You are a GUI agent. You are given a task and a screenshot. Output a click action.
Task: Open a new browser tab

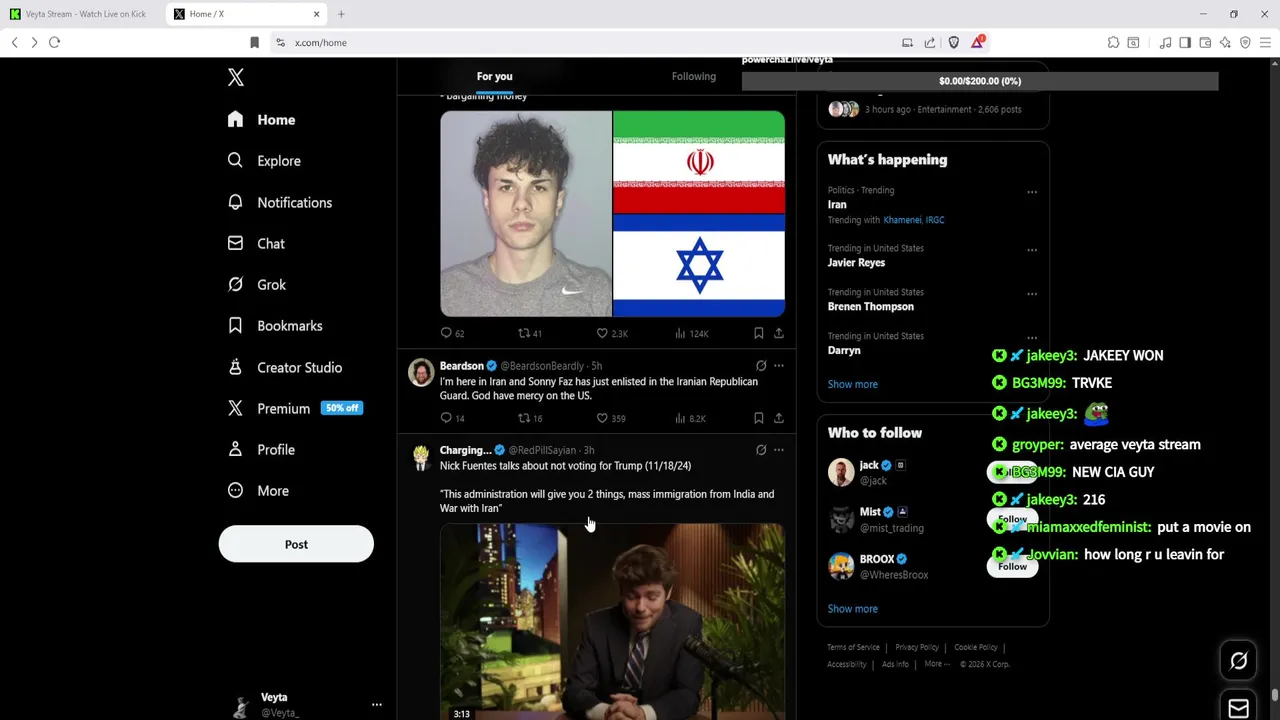tap(341, 14)
